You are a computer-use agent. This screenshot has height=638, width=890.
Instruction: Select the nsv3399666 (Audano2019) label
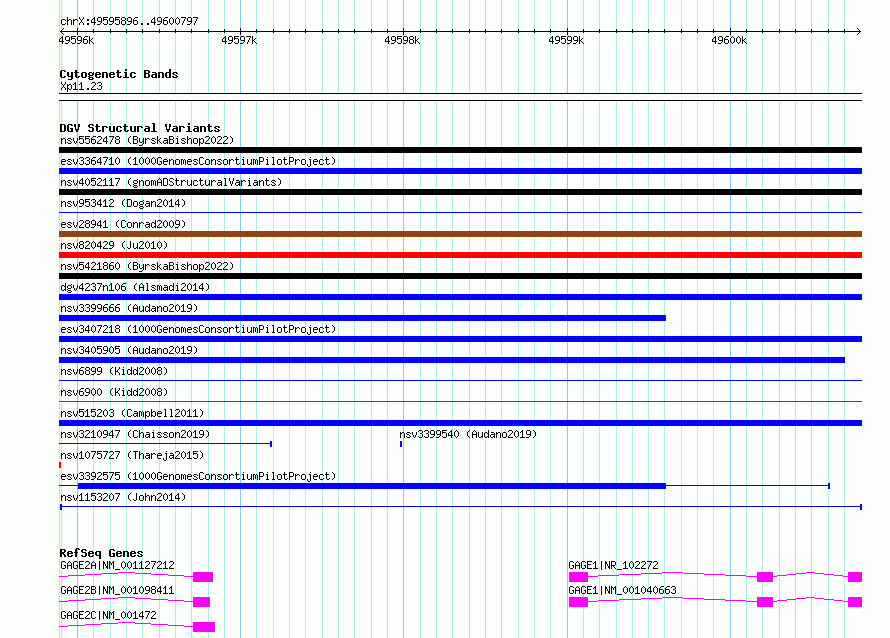coord(129,308)
